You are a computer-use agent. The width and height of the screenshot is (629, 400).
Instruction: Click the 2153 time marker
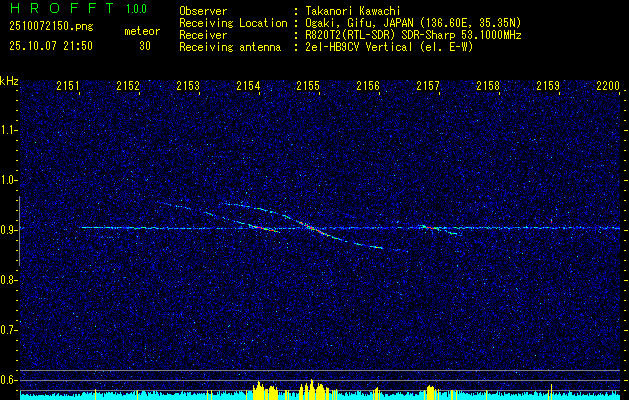click(188, 86)
